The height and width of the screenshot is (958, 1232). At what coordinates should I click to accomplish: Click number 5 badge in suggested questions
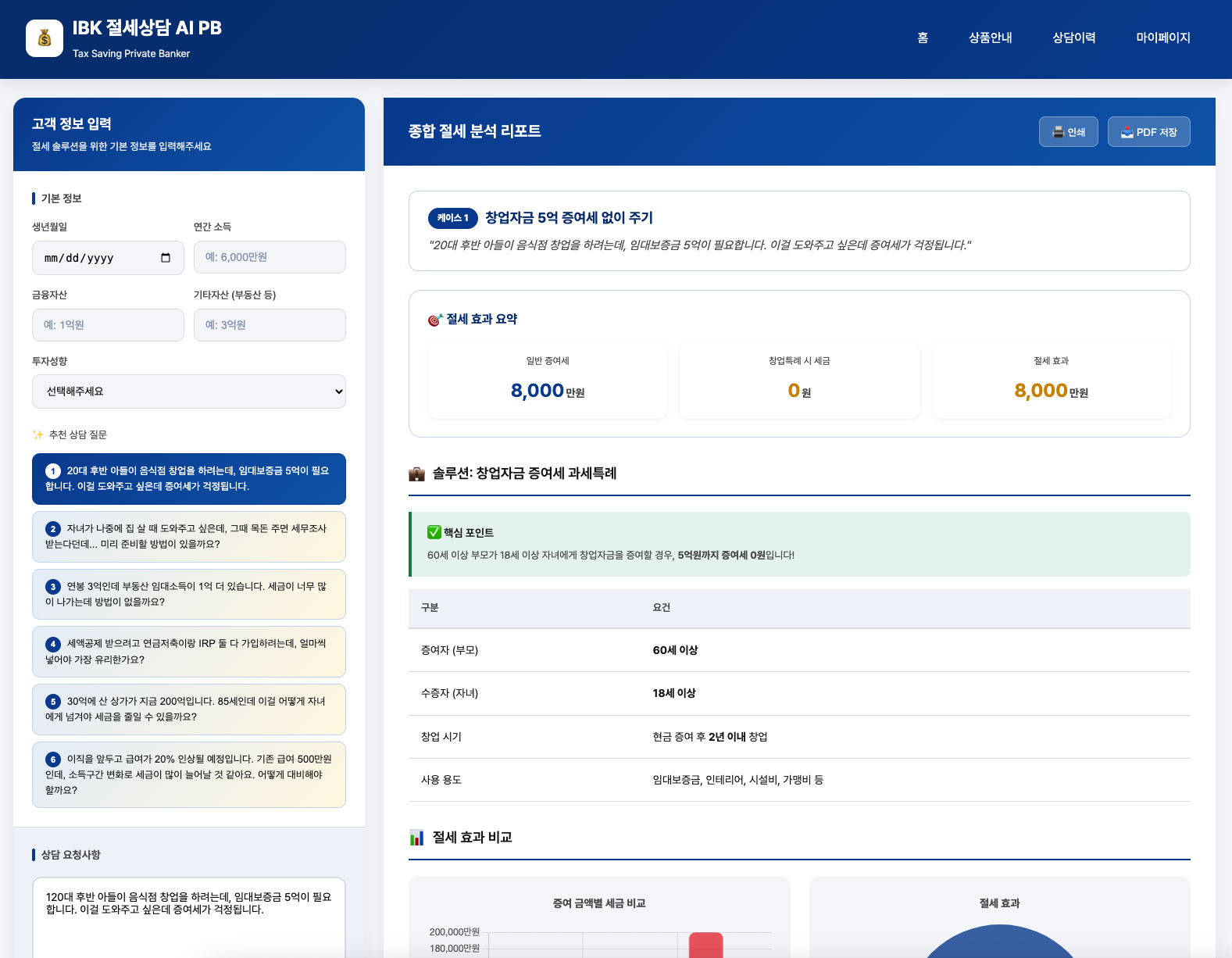click(x=53, y=702)
